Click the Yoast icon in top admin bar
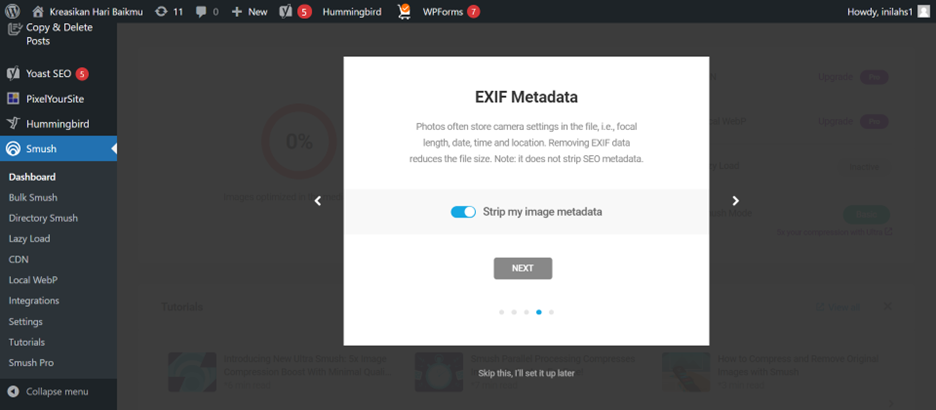The image size is (936, 410). point(285,11)
